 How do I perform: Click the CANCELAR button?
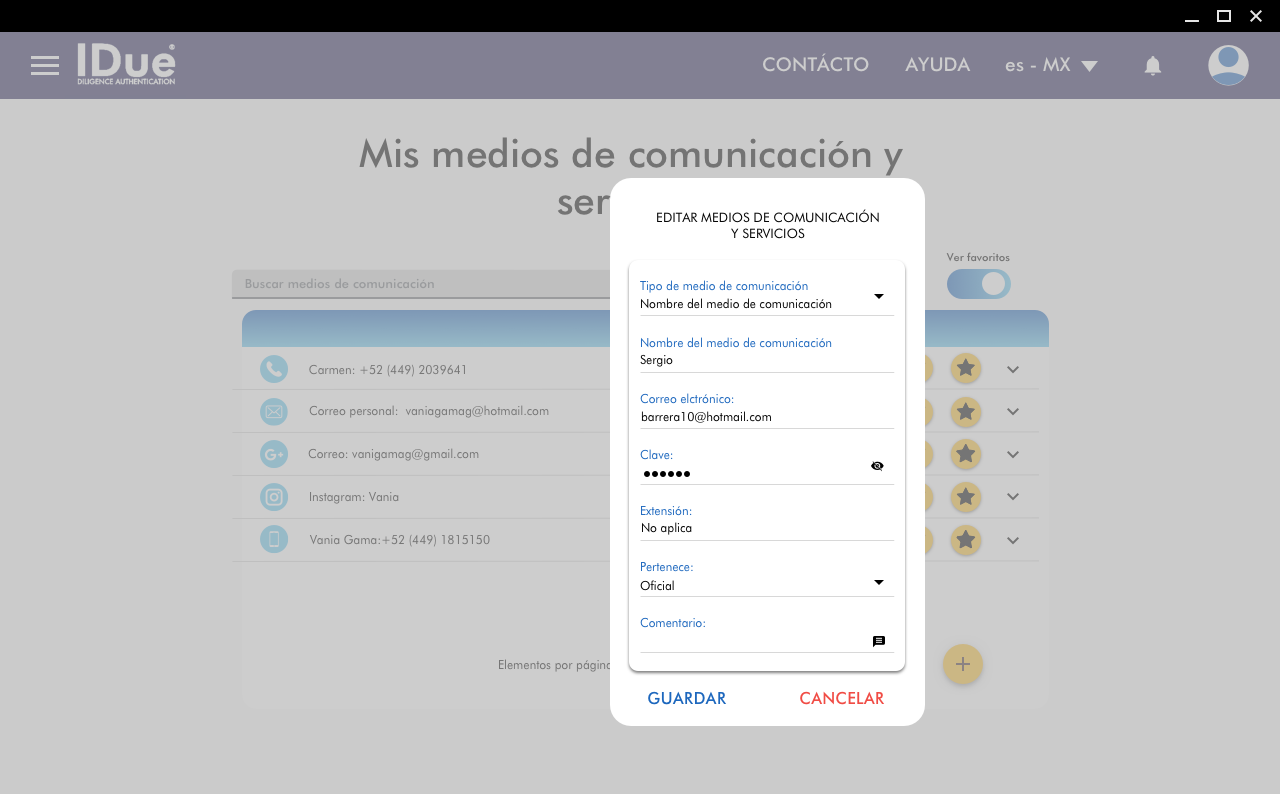point(841,699)
